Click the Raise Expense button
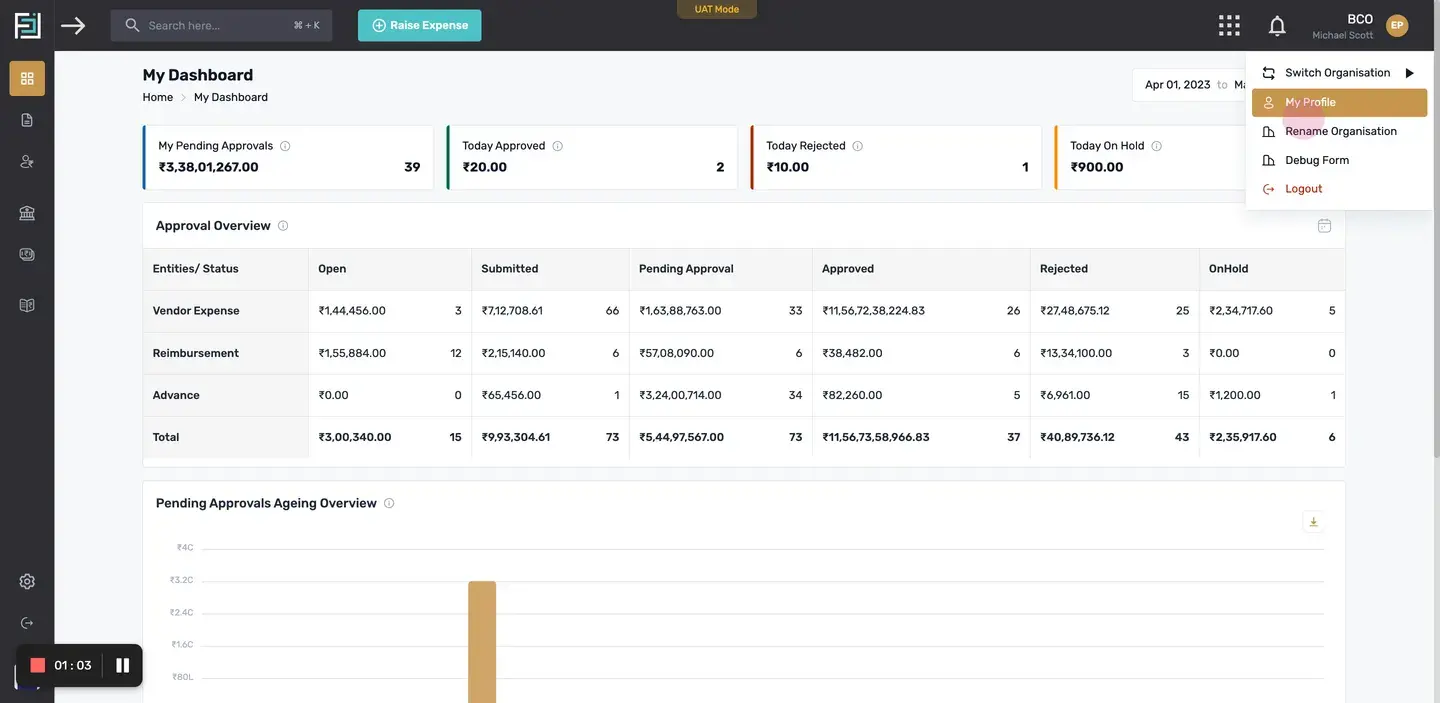 (420, 25)
